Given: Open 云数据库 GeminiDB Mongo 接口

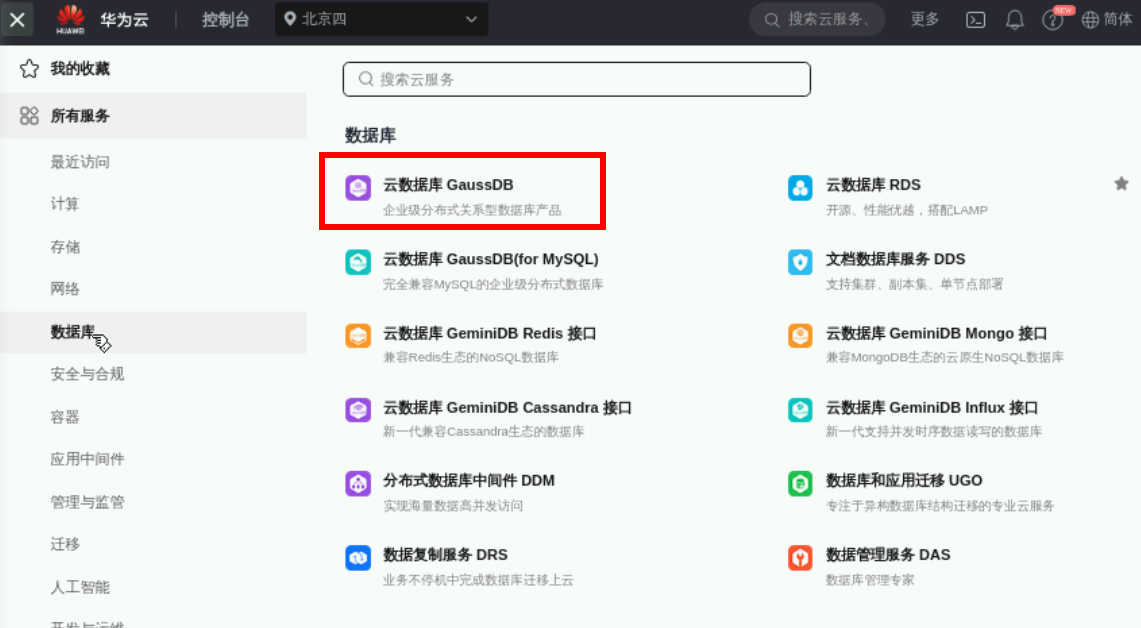Looking at the screenshot, I should (937, 333).
